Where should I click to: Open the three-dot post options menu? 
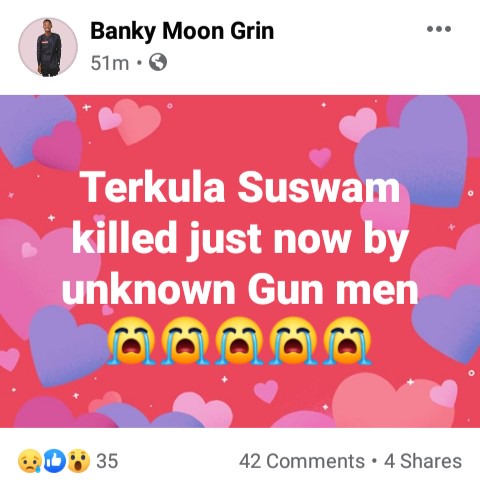coord(439,29)
